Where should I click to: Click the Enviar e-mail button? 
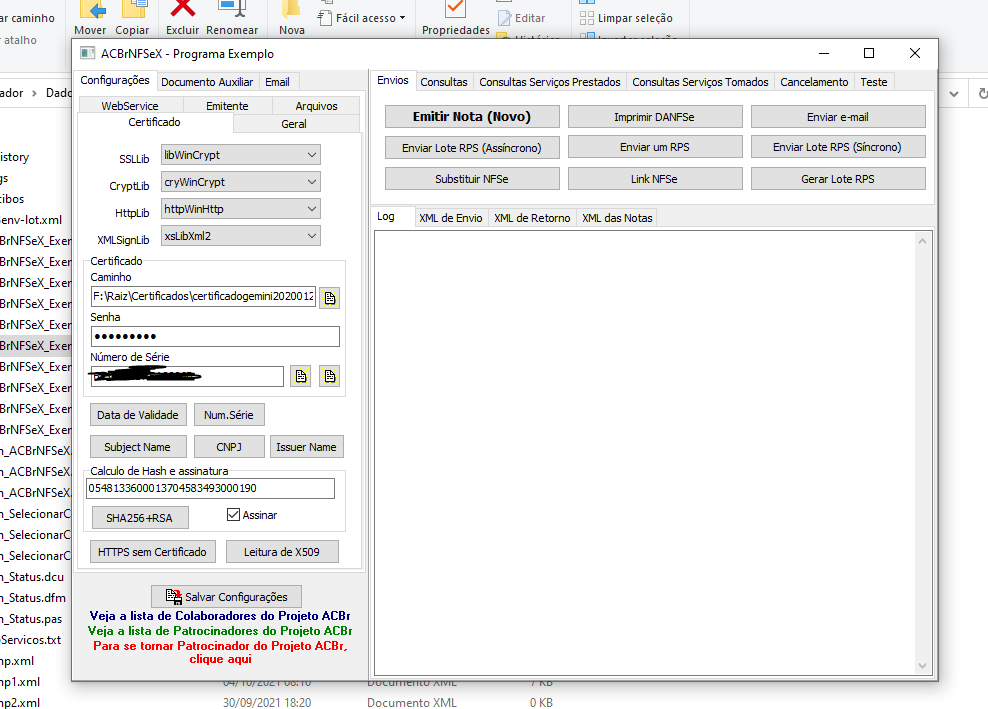[838, 117]
